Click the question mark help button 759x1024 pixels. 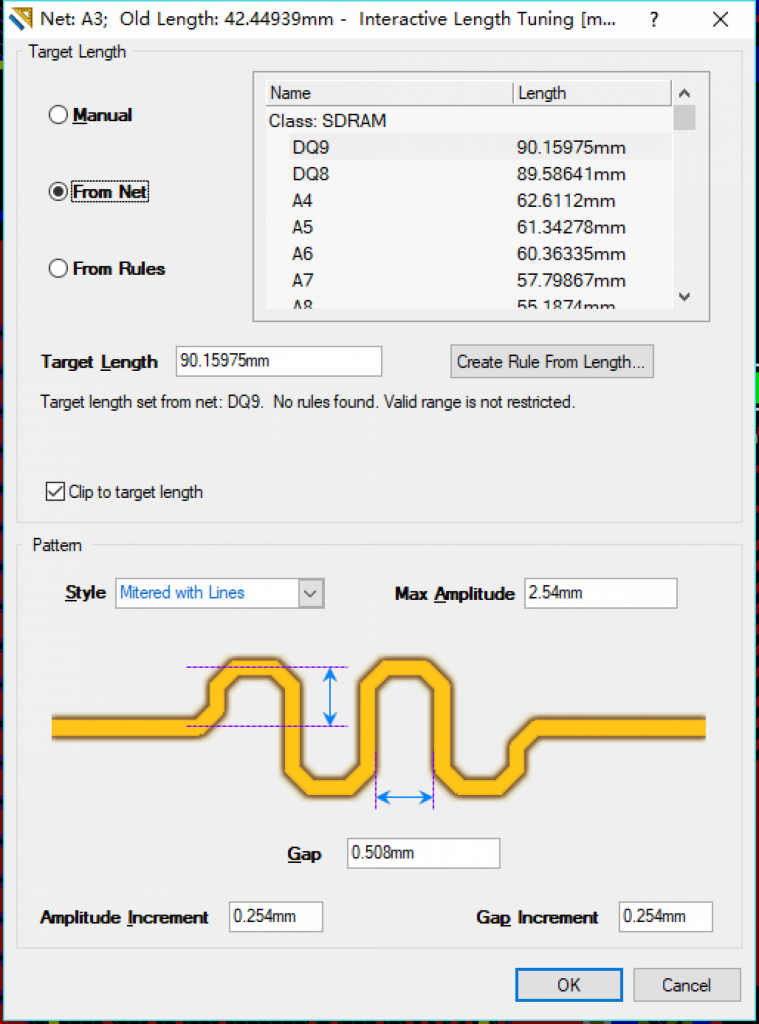point(654,19)
